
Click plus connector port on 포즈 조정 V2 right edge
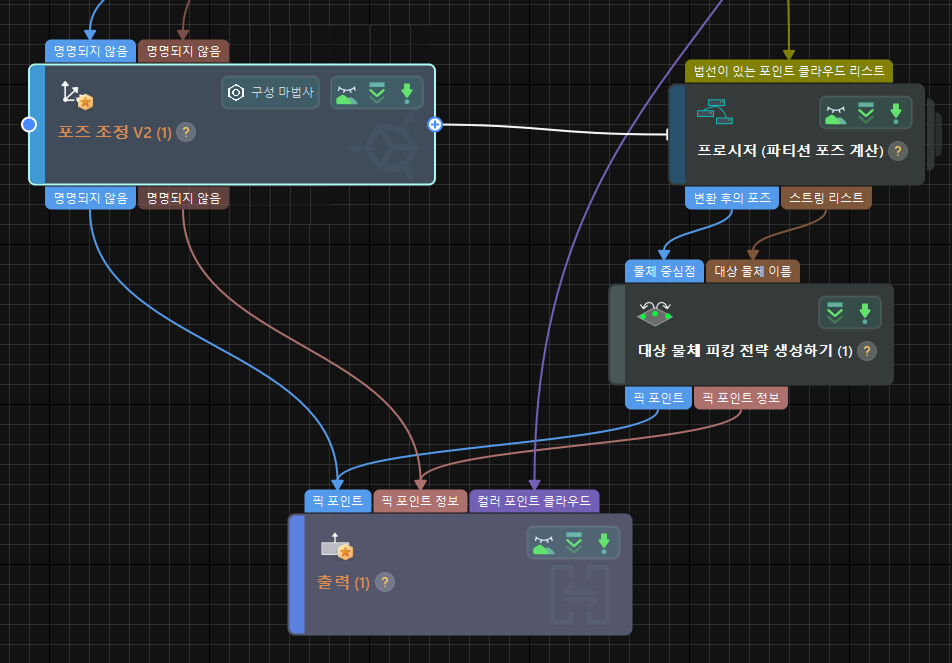[435, 124]
